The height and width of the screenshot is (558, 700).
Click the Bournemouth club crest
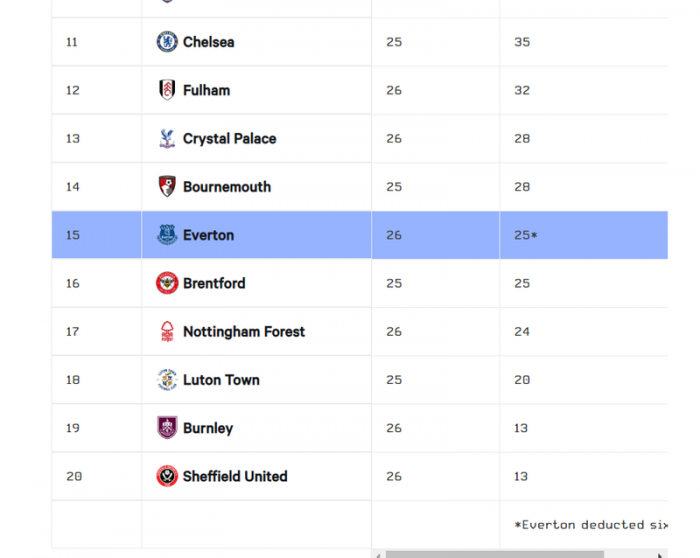tap(167, 187)
